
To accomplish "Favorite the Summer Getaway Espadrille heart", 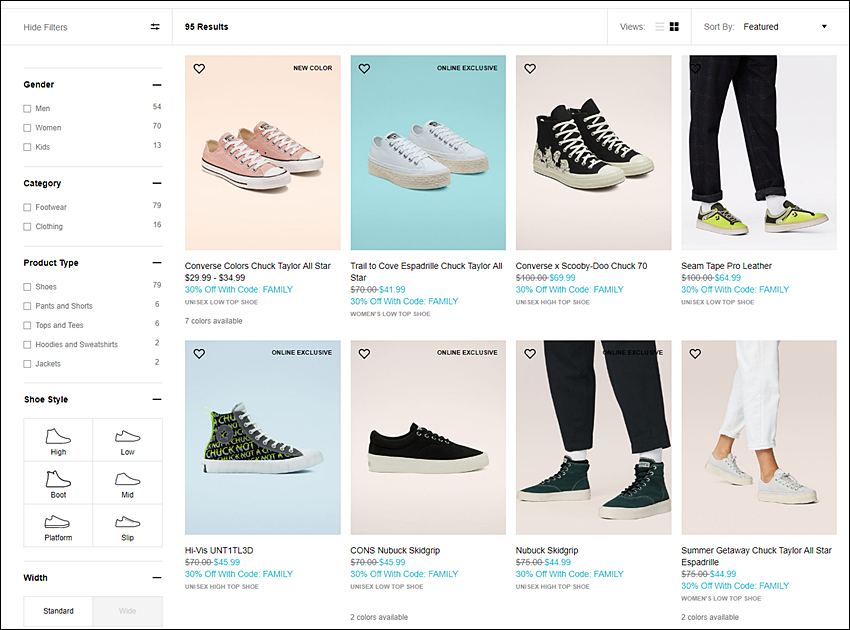I will point(695,353).
